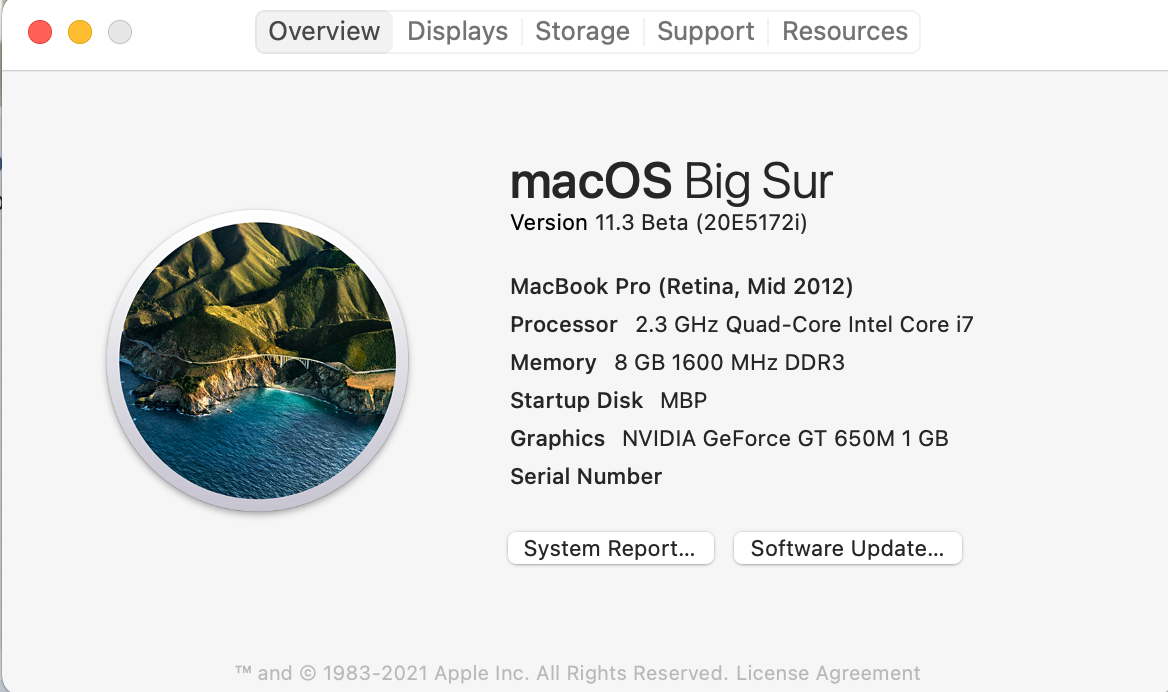Open System Report
1168x692 pixels.
[611, 548]
